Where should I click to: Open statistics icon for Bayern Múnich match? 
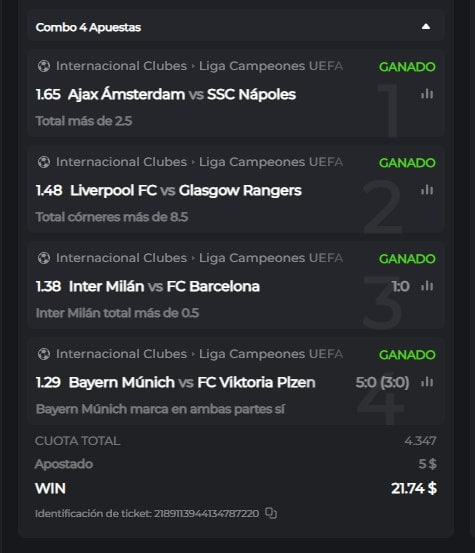427,382
